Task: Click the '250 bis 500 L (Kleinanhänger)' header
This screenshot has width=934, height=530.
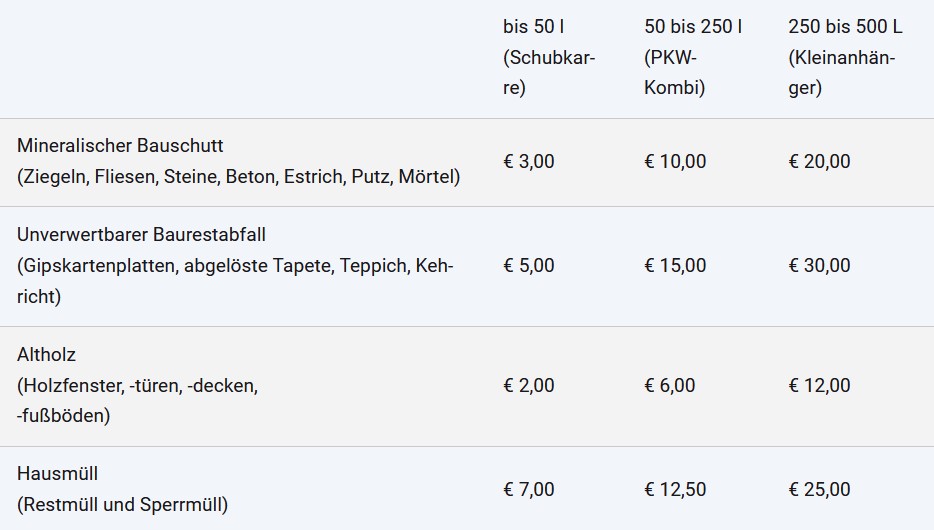Action: [x=845, y=57]
